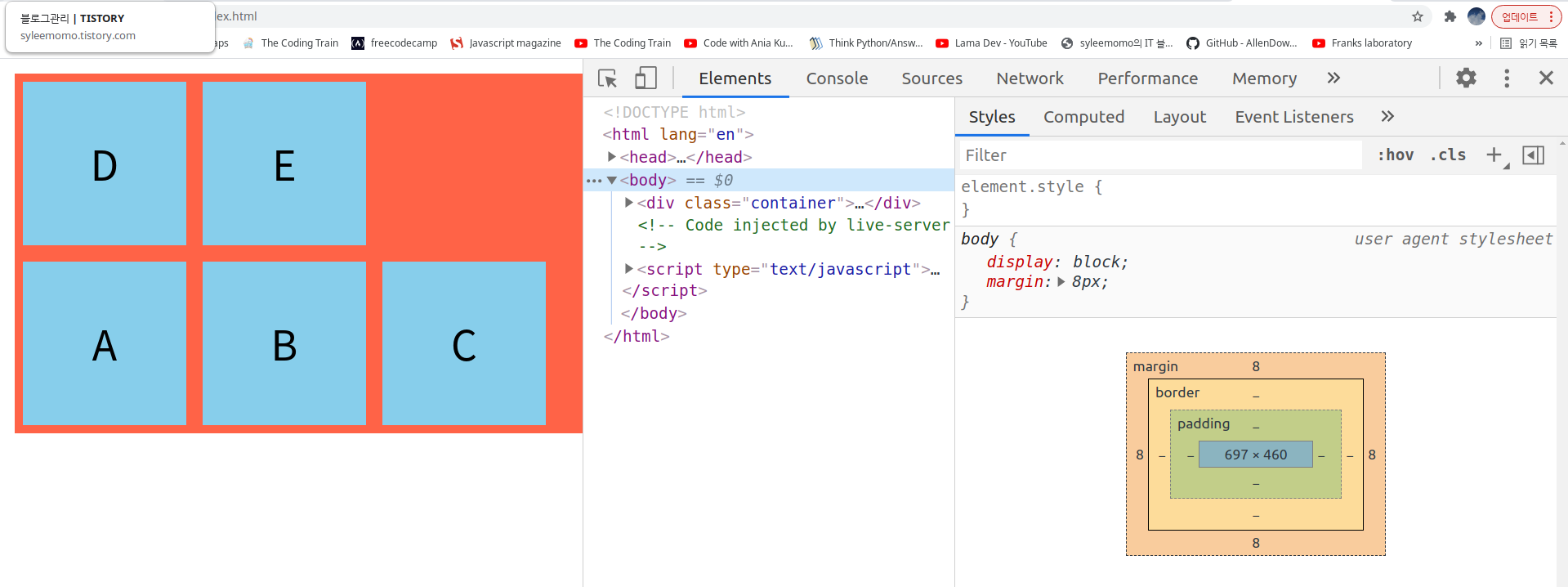The image size is (1568, 587).
Task: Show more DevTools tabs chevron
Action: pos(1333,78)
